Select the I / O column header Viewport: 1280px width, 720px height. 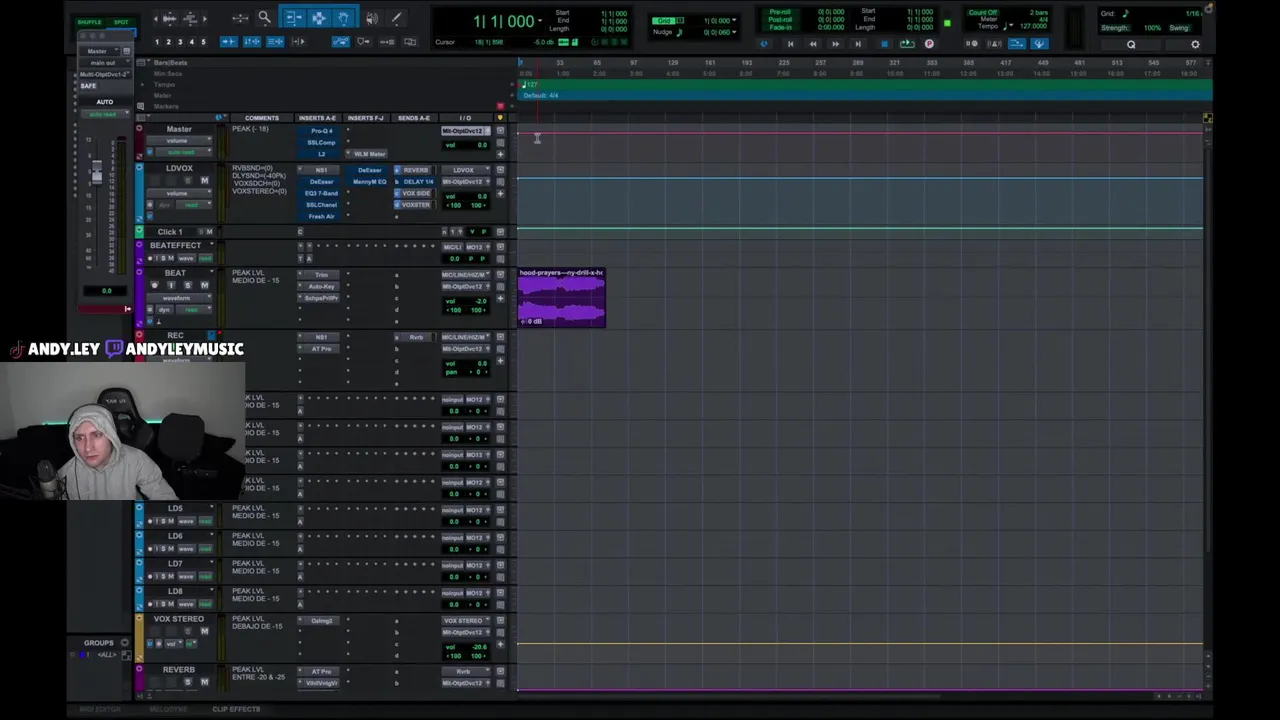click(465, 118)
